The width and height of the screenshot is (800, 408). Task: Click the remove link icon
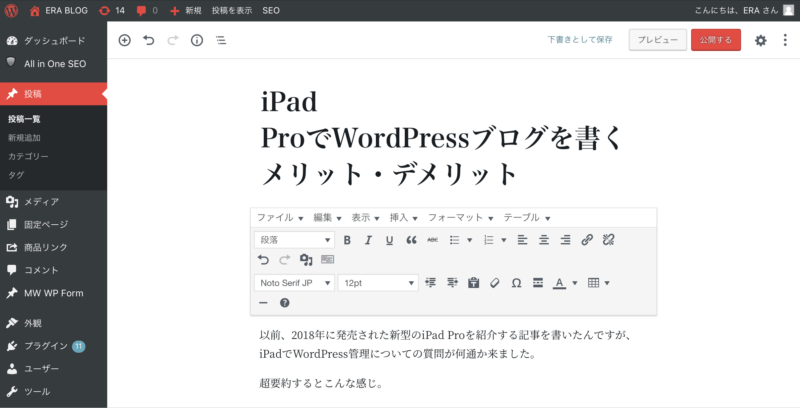(x=608, y=240)
